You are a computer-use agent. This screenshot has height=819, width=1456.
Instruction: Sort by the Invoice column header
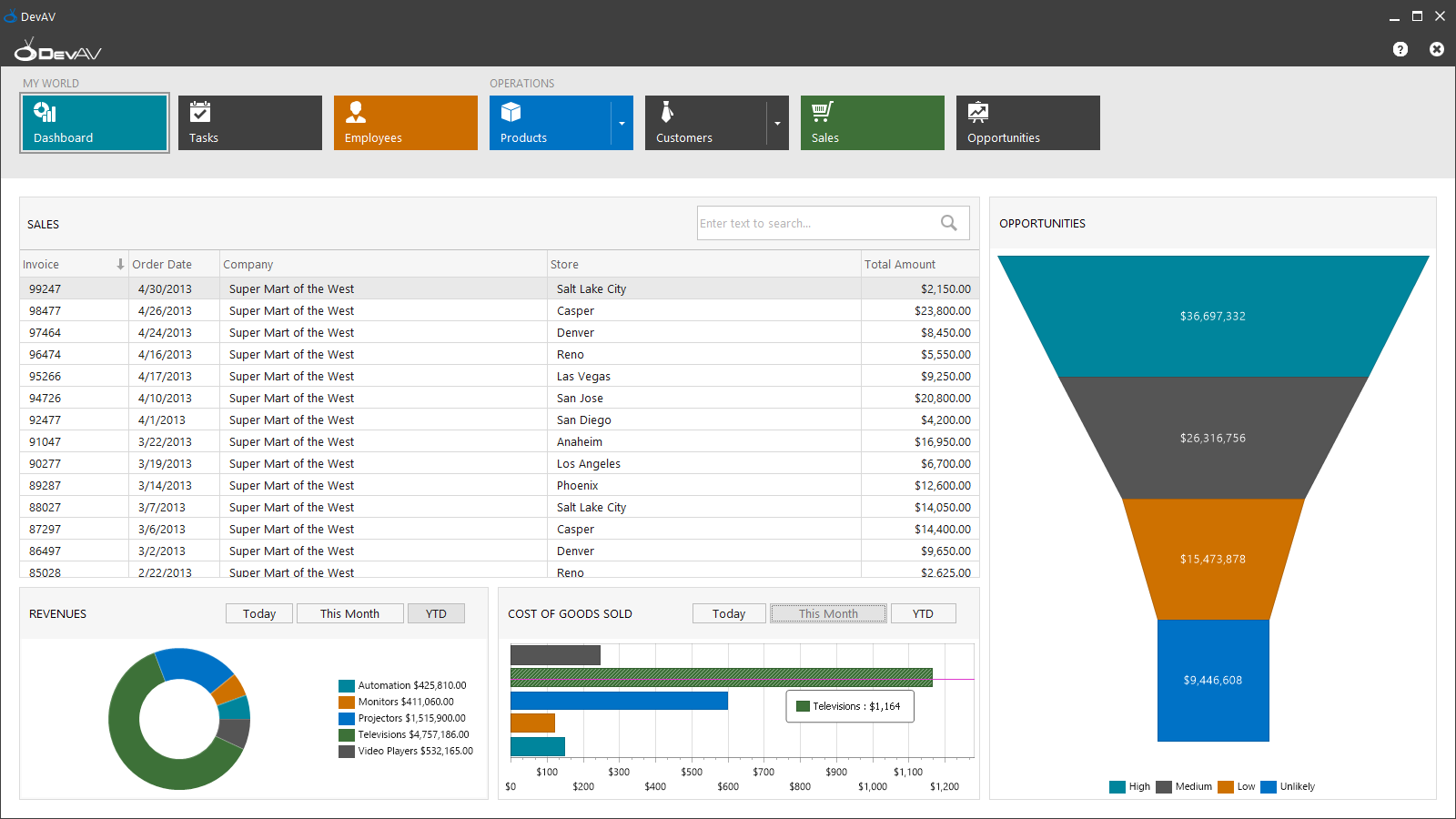point(73,264)
